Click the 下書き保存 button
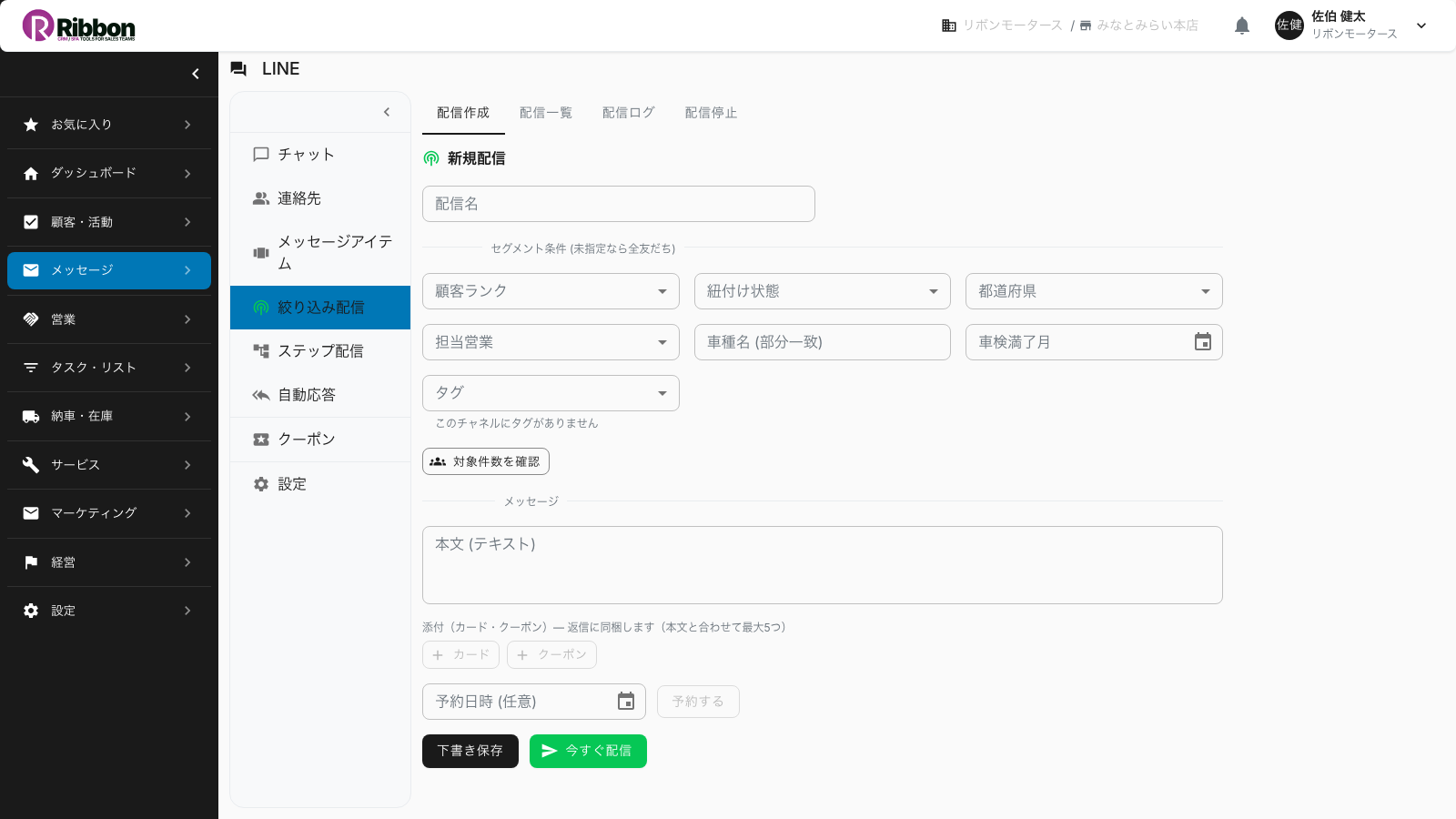The height and width of the screenshot is (819, 1456). coord(470,751)
